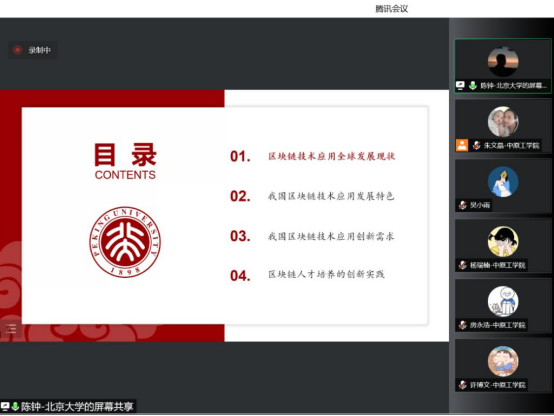Screen dimensions: 554x416
Task: Click the 录制中 recording status label
Action: [x=40, y=50]
